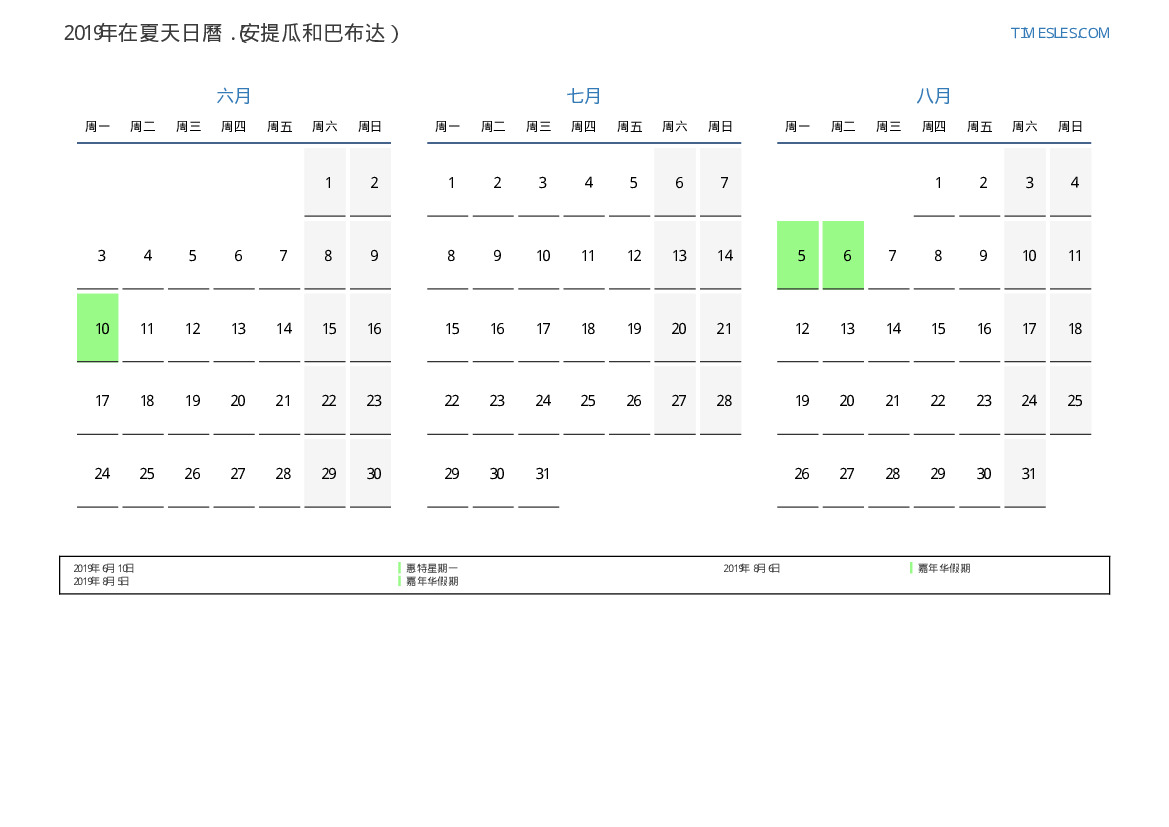Click the 六月 month heading
1169x827 pixels.
[234, 96]
